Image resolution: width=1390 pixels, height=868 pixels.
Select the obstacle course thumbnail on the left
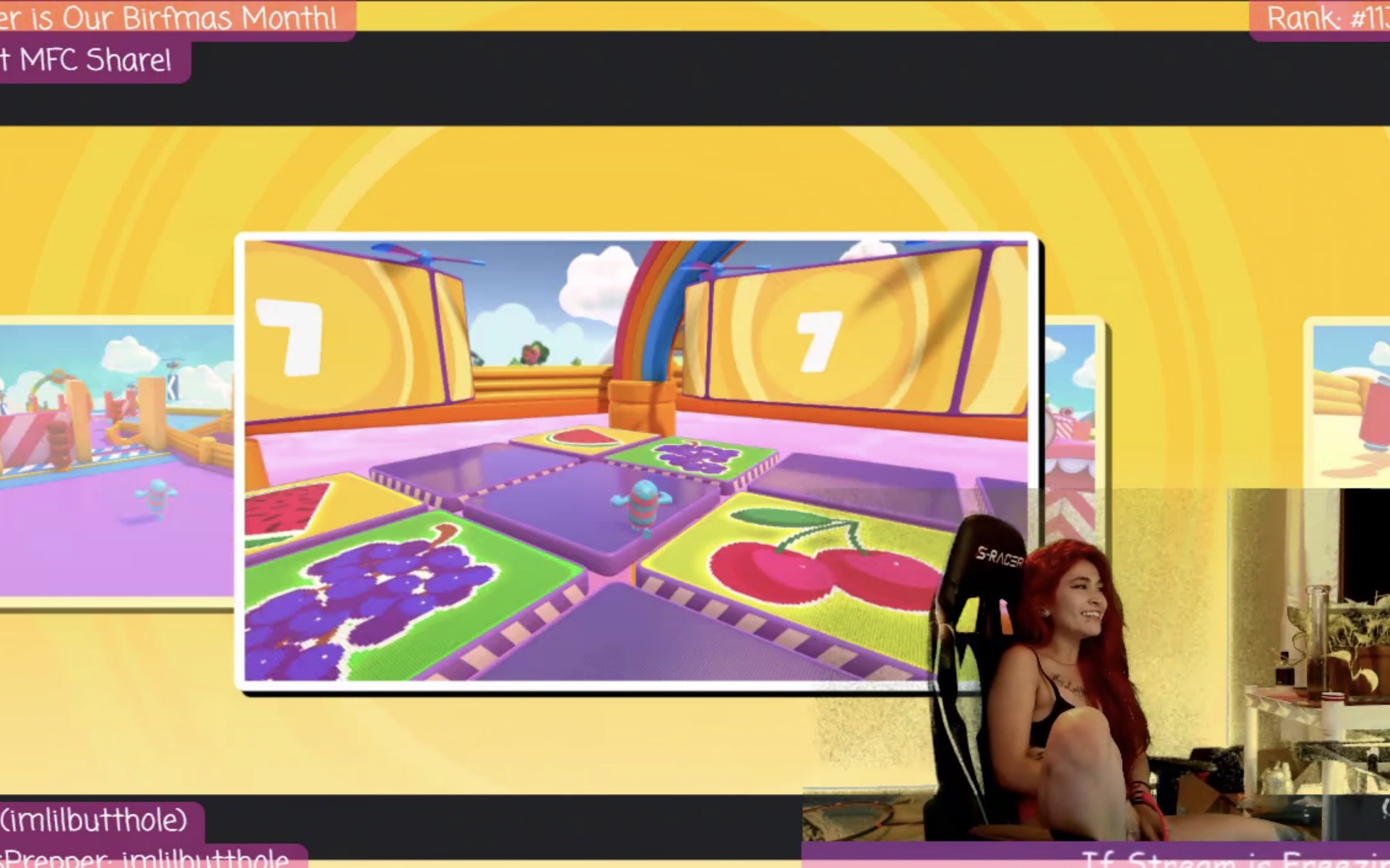(115, 459)
